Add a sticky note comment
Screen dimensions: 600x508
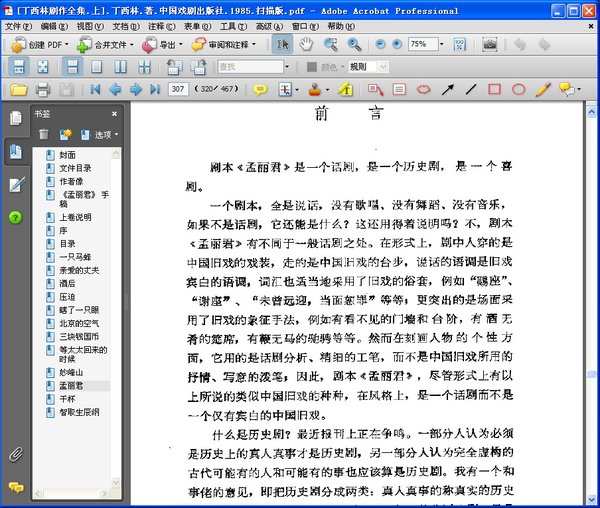pos(260,89)
